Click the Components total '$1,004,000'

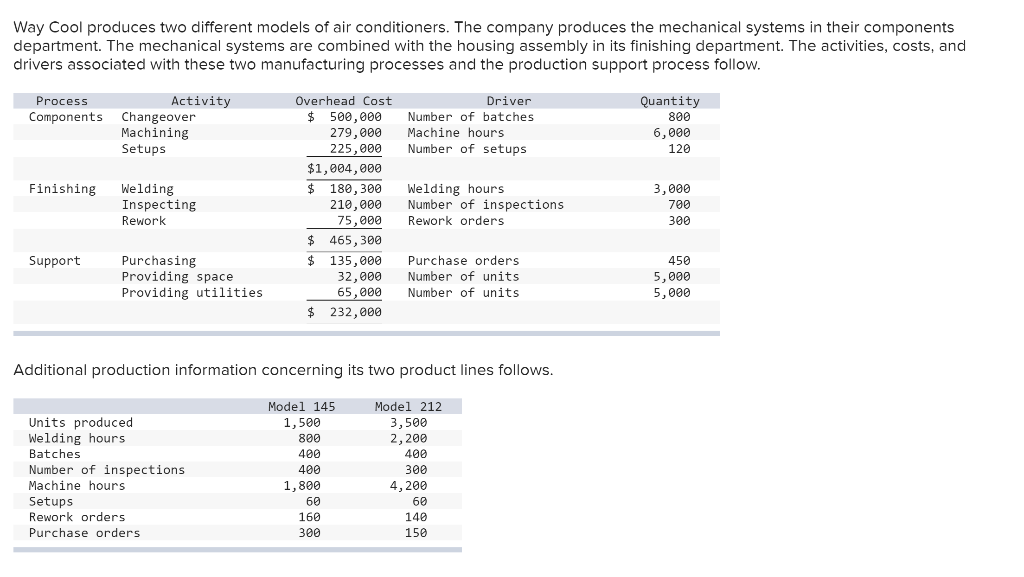click(x=344, y=168)
